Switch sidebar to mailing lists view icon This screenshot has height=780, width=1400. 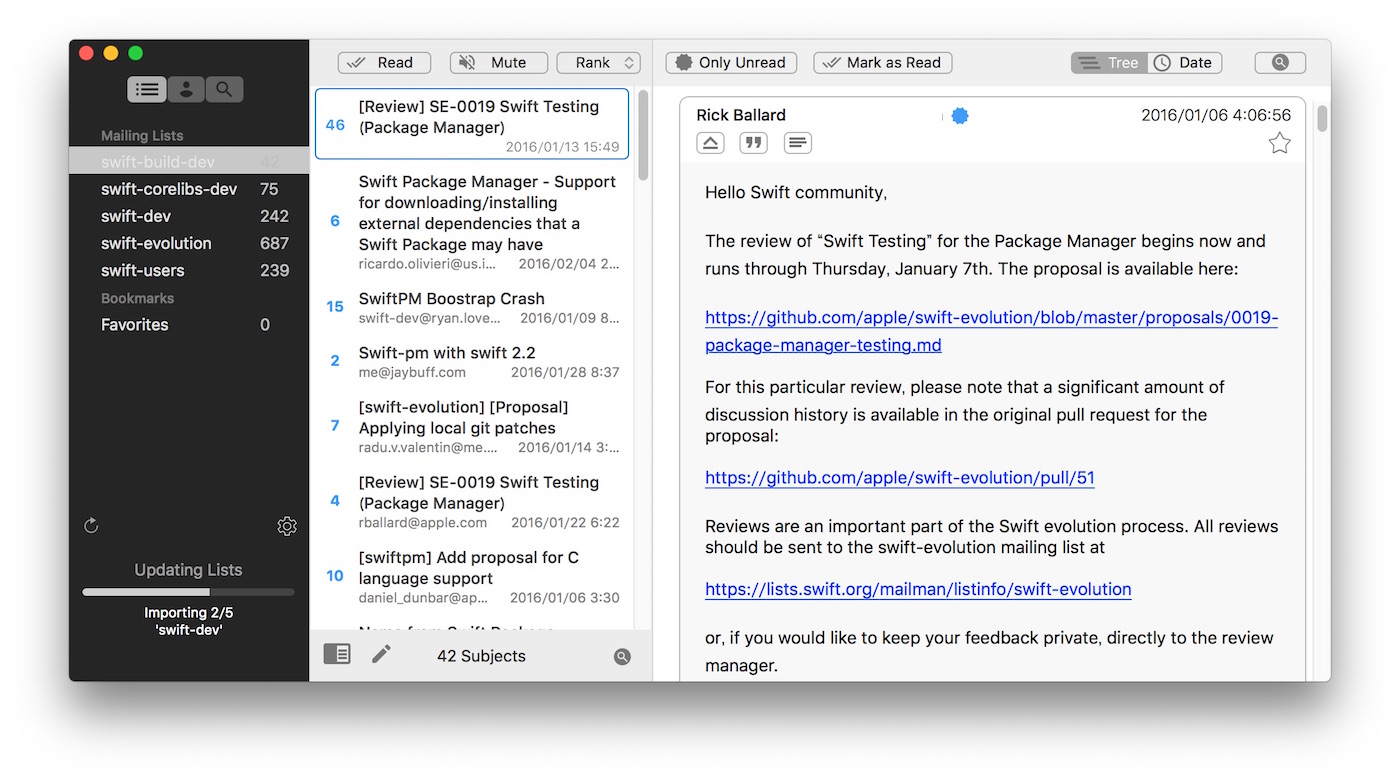pyautogui.click(x=147, y=89)
